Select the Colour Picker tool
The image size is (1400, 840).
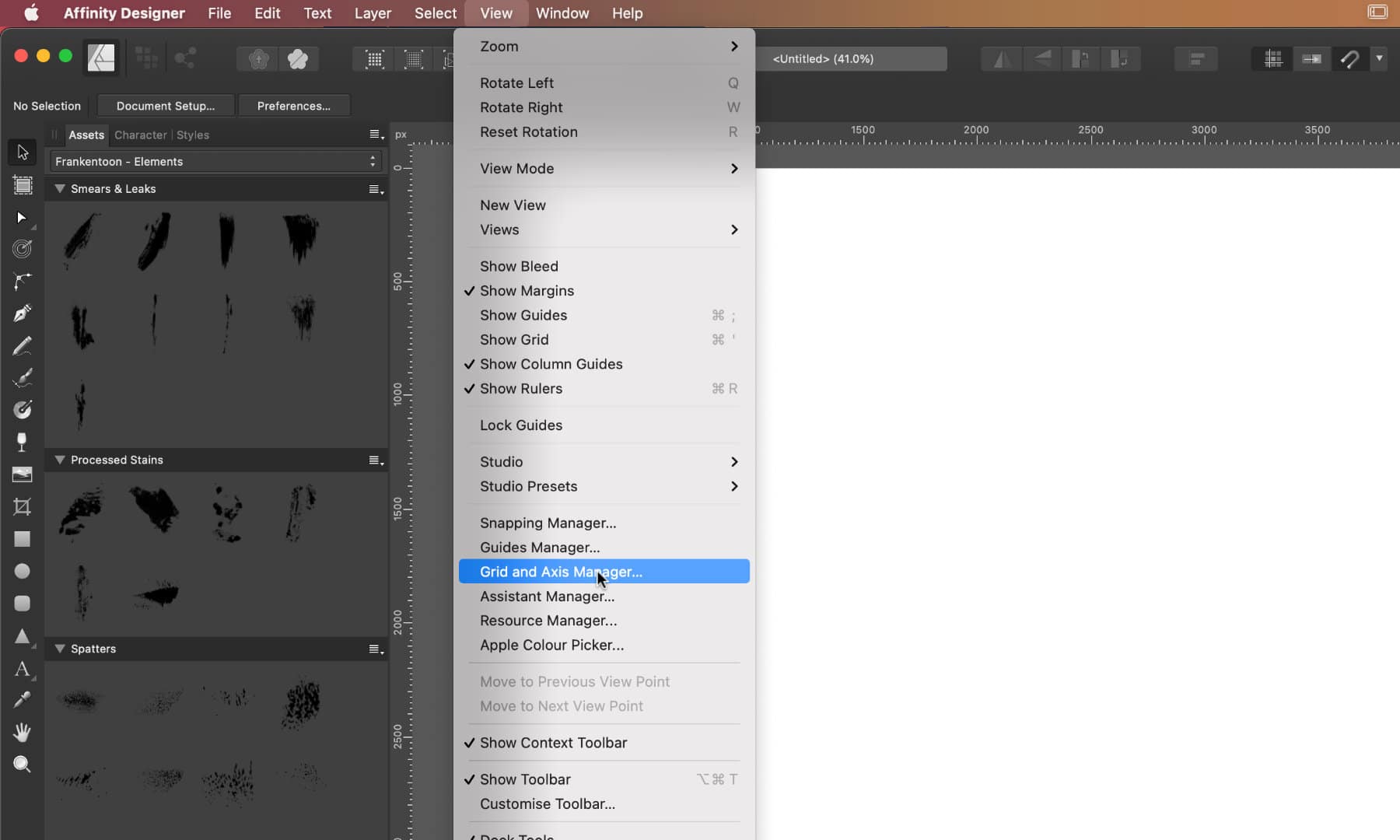[x=22, y=700]
